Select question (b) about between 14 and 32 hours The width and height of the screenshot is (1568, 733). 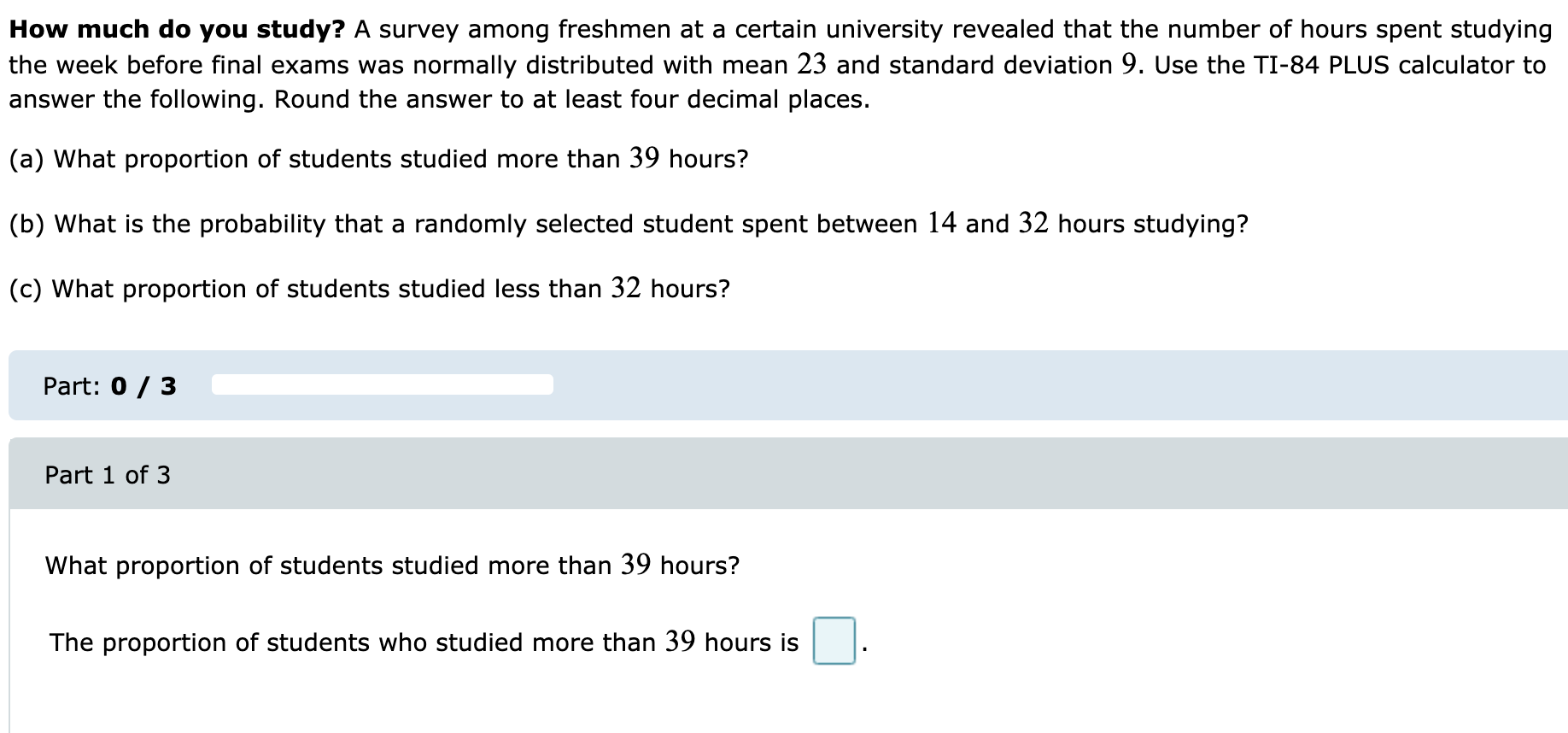point(629,224)
